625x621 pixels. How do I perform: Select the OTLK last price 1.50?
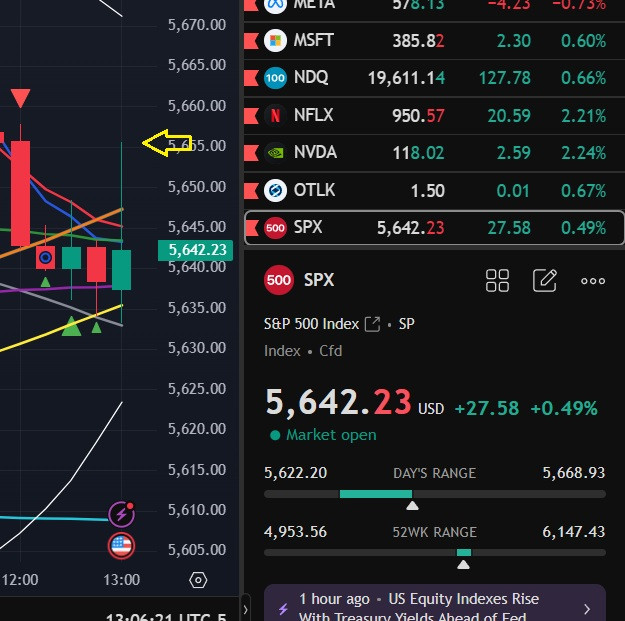click(x=428, y=191)
